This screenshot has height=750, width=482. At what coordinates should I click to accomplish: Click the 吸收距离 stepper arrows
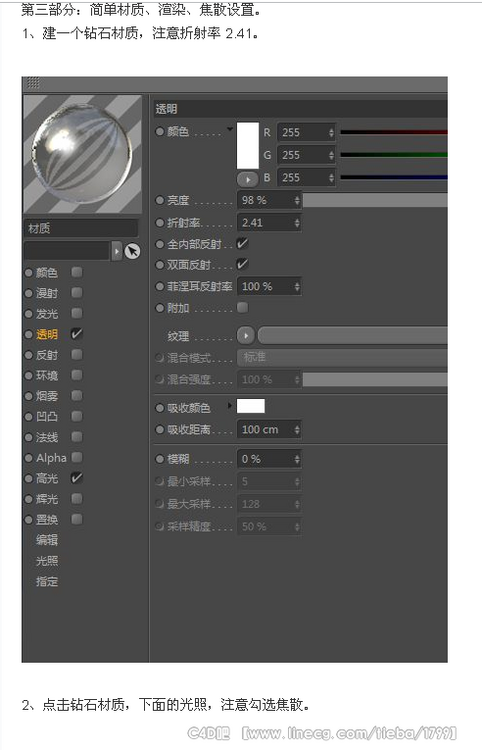[297, 430]
